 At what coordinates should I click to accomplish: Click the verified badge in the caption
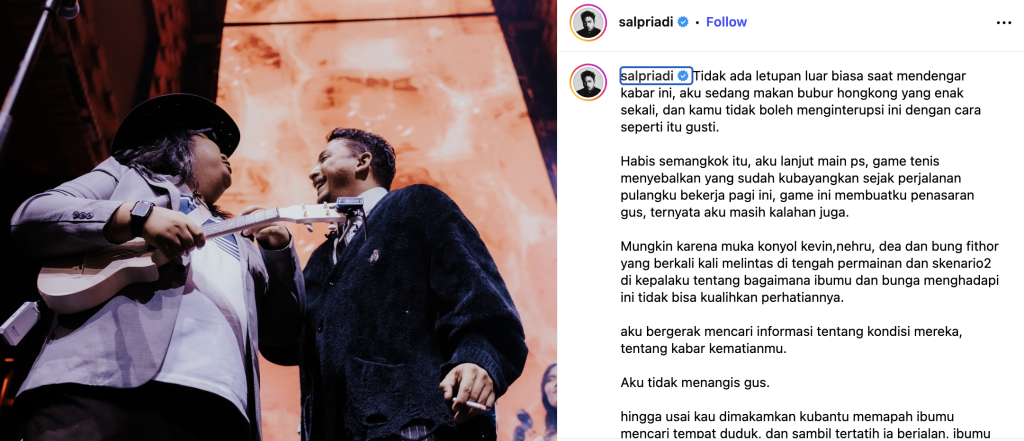point(683,76)
